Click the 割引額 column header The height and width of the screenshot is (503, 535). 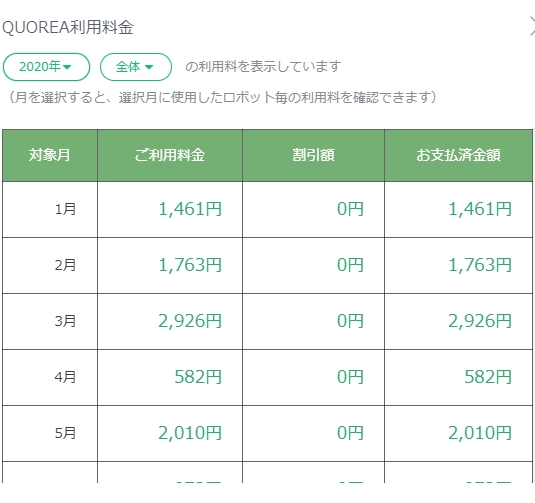pyautogui.click(x=314, y=155)
